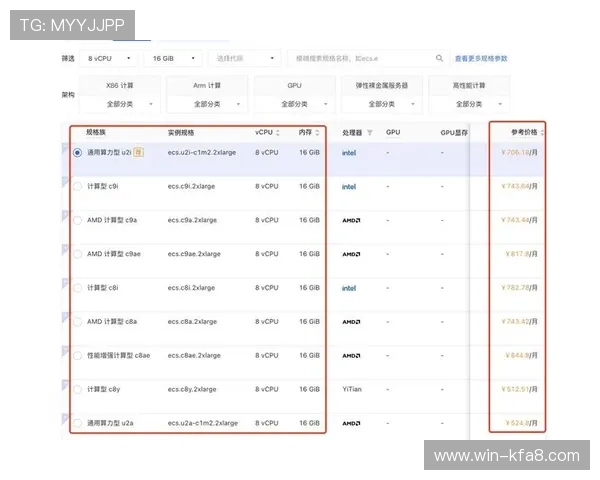Click AMD logo in c8a row

coord(351,322)
